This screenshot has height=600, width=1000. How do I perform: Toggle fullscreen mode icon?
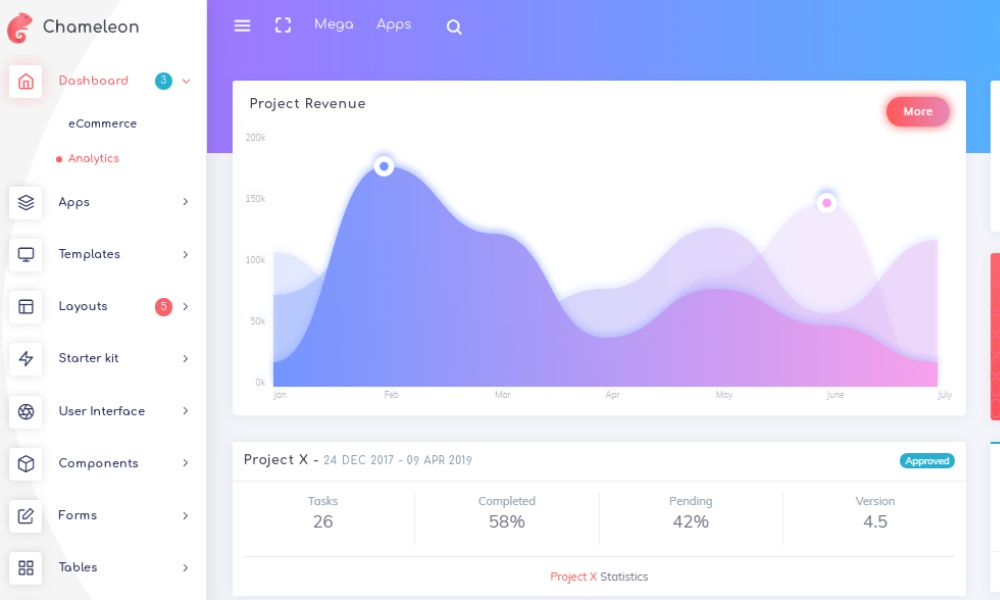(283, 26)
